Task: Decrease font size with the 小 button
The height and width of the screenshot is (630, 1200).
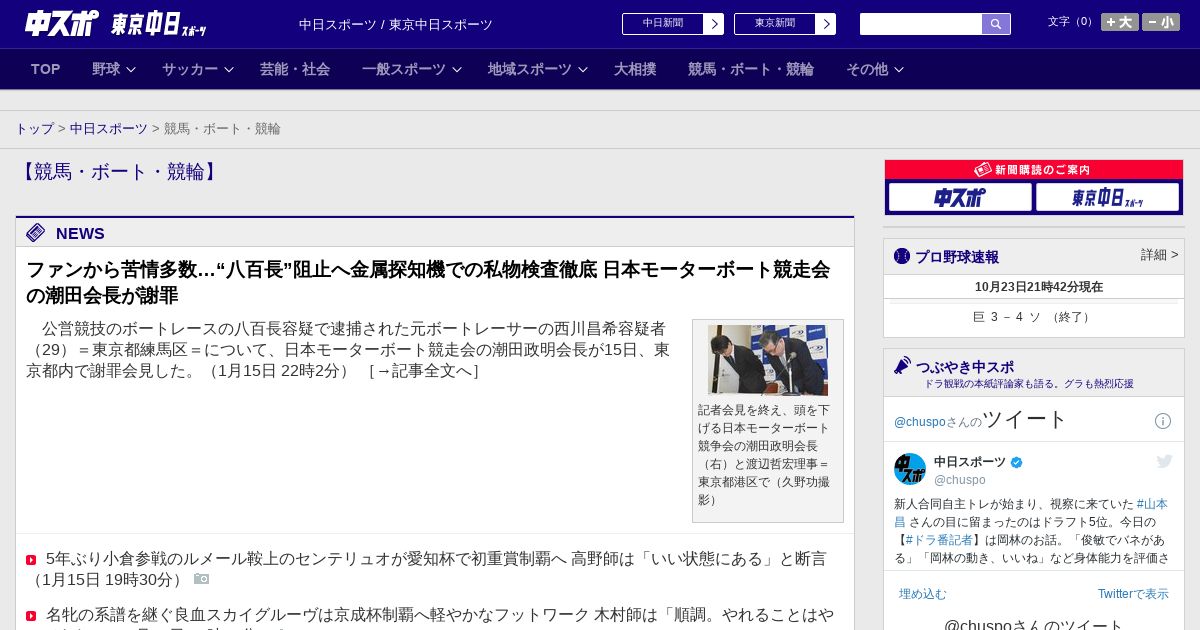Action: (1161, 22)
